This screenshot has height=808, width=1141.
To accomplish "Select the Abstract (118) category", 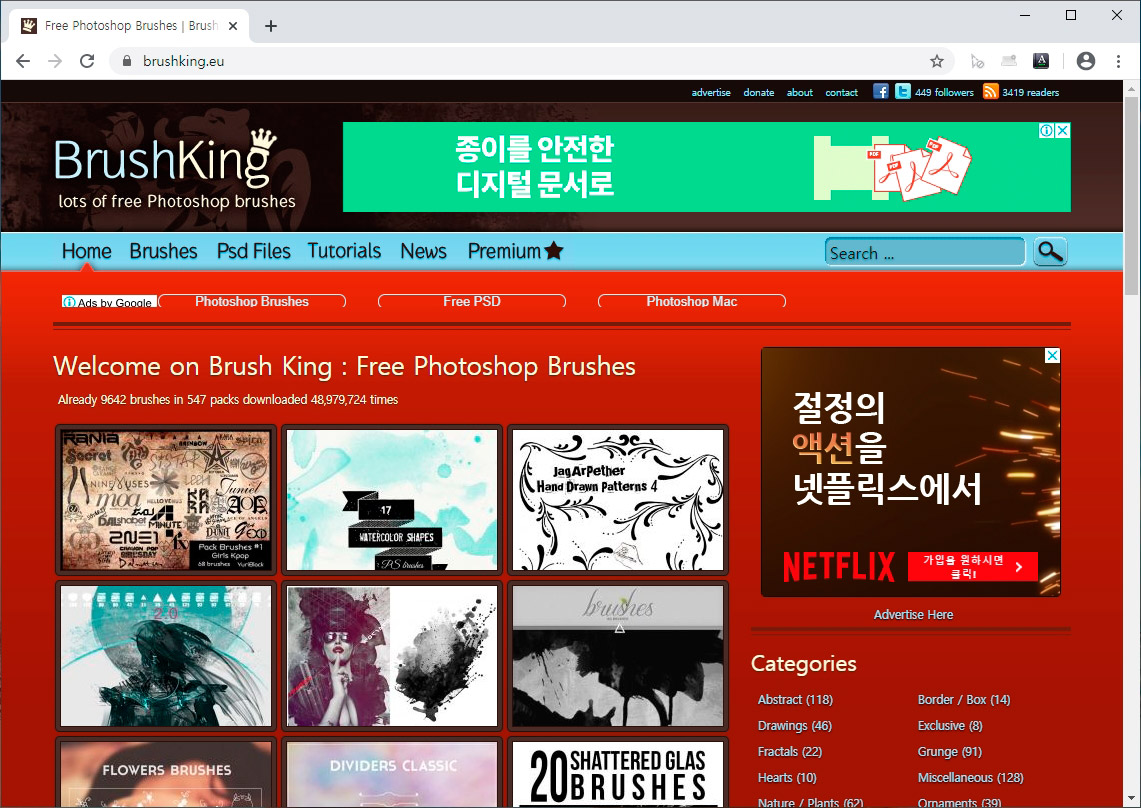I will 795,700.
